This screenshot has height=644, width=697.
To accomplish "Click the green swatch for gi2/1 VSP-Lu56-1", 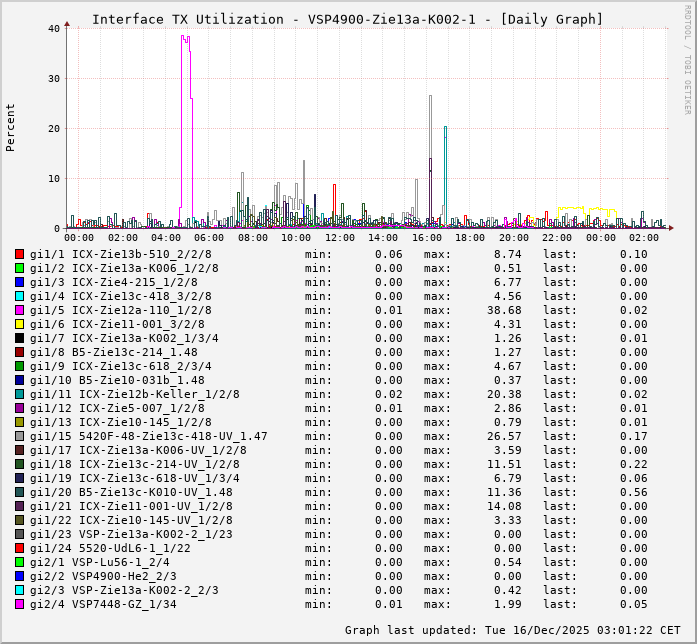I will (x=19, y=563).
